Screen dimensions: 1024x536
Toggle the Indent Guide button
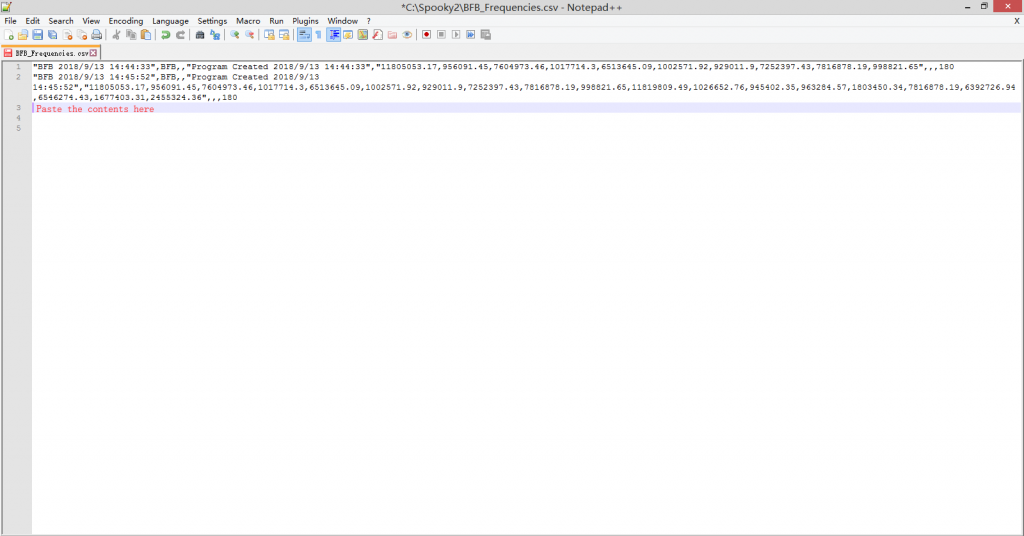point(334,35)
